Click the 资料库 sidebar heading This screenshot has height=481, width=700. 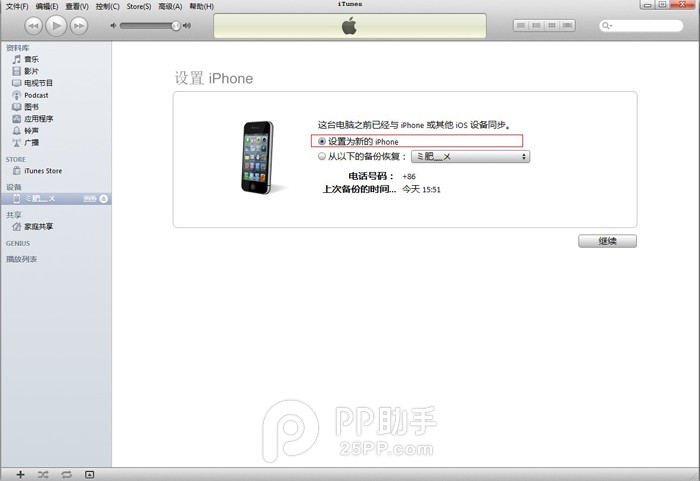(x=17, y=48)
